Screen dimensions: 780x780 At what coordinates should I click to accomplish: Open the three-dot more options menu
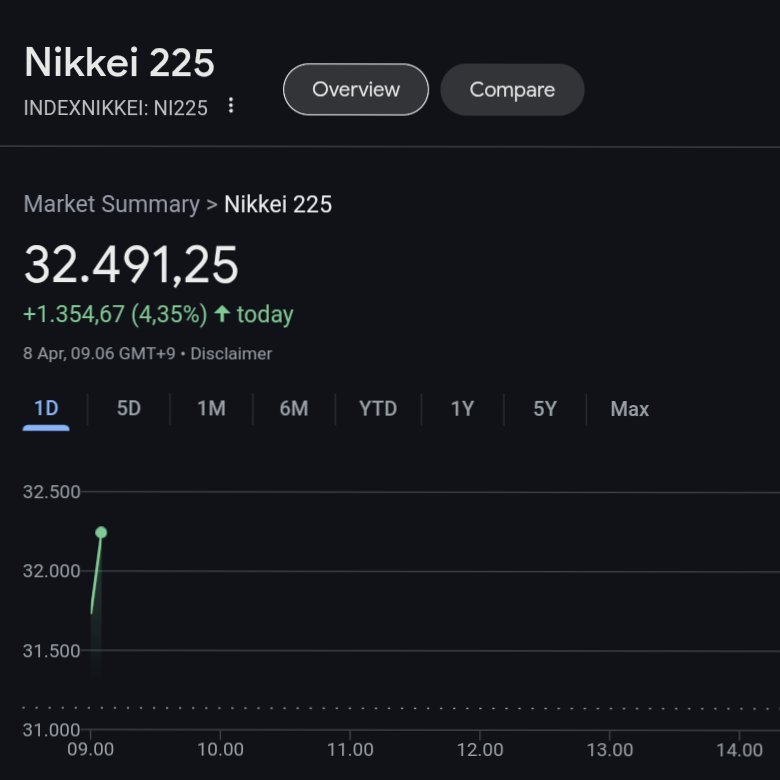(231, 106)
